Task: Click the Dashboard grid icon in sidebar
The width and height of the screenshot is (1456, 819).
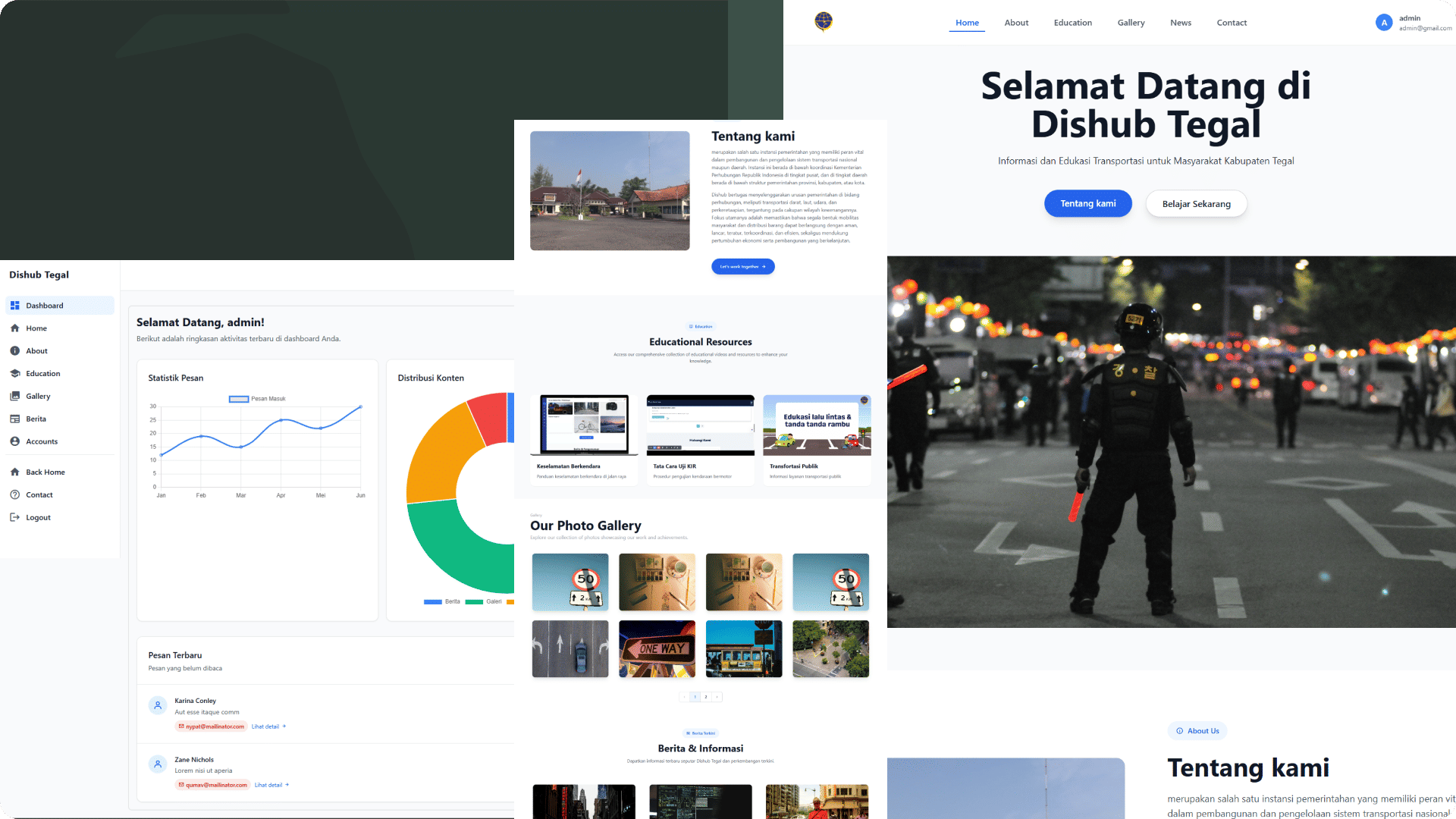Action: pyautogui.click(x=15, y=306)
